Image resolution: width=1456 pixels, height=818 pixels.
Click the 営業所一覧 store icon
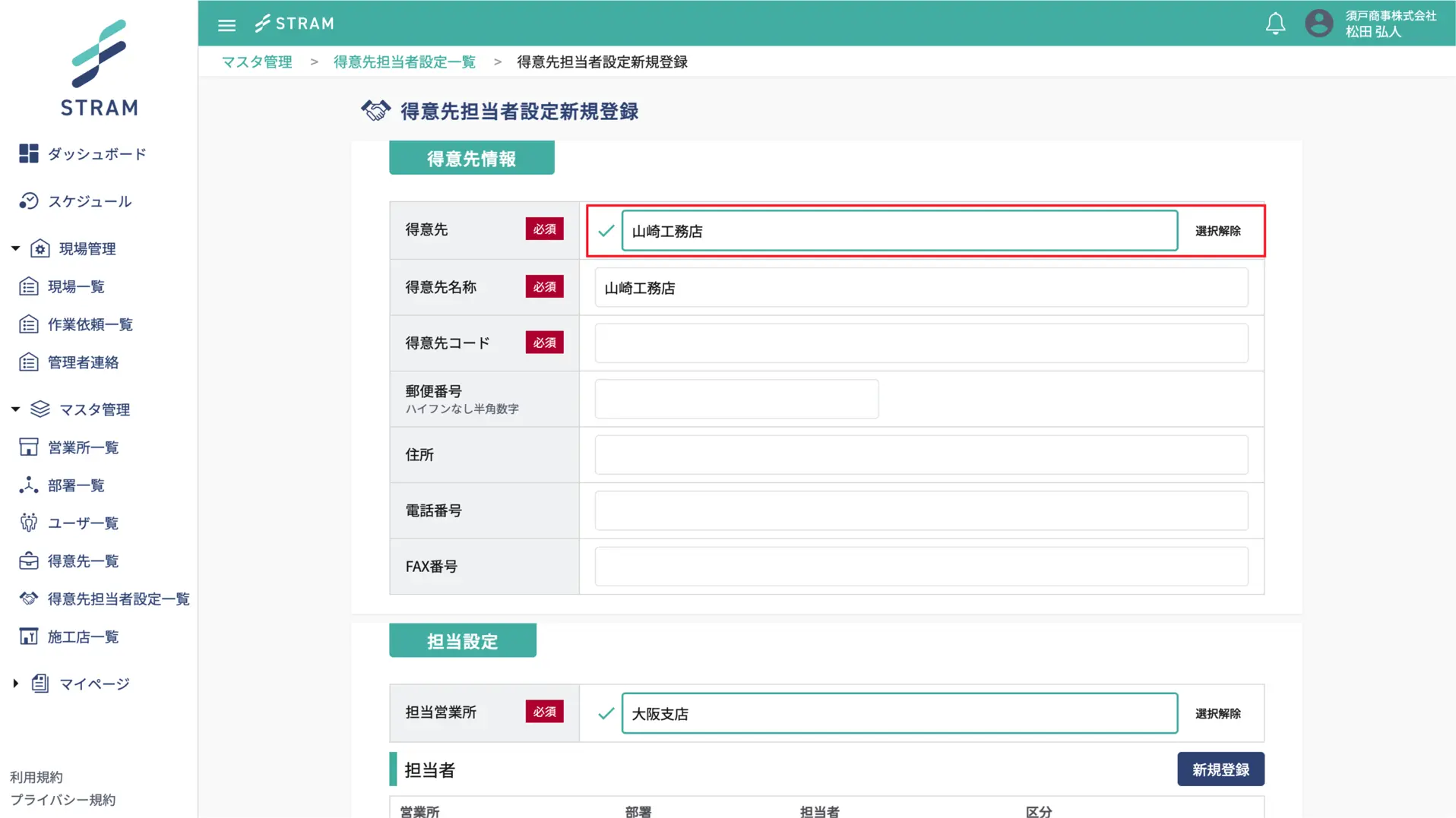click(x=29, y=447)
